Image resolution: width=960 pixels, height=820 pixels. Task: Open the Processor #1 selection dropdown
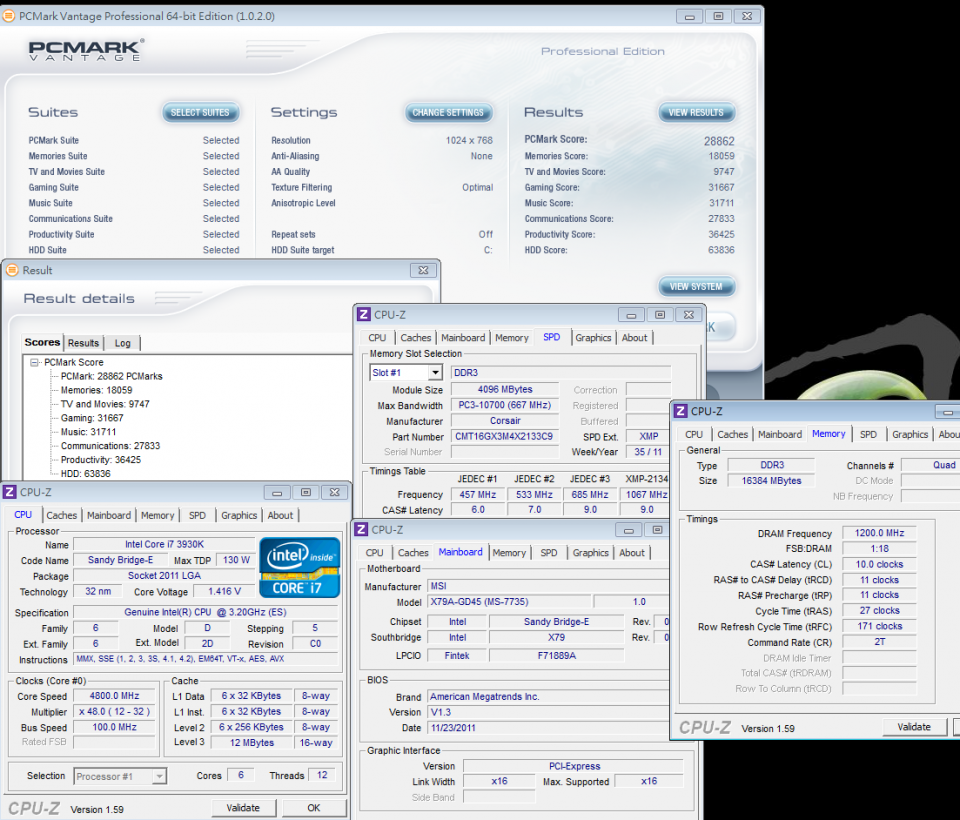tap(159, 776)
